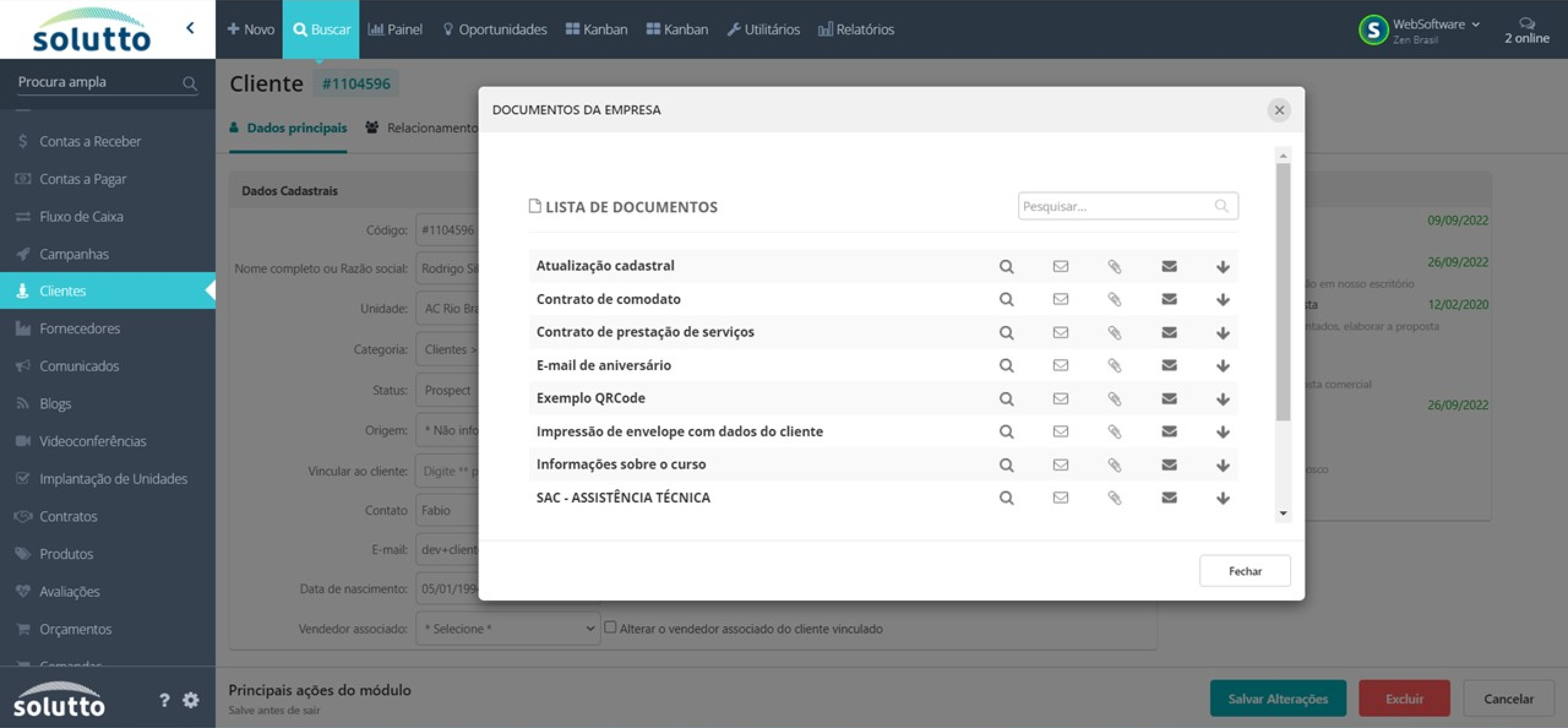The image size is (1568, 728).
Task: Click the sidebar search magnifier icon
Action: (189, 83)
